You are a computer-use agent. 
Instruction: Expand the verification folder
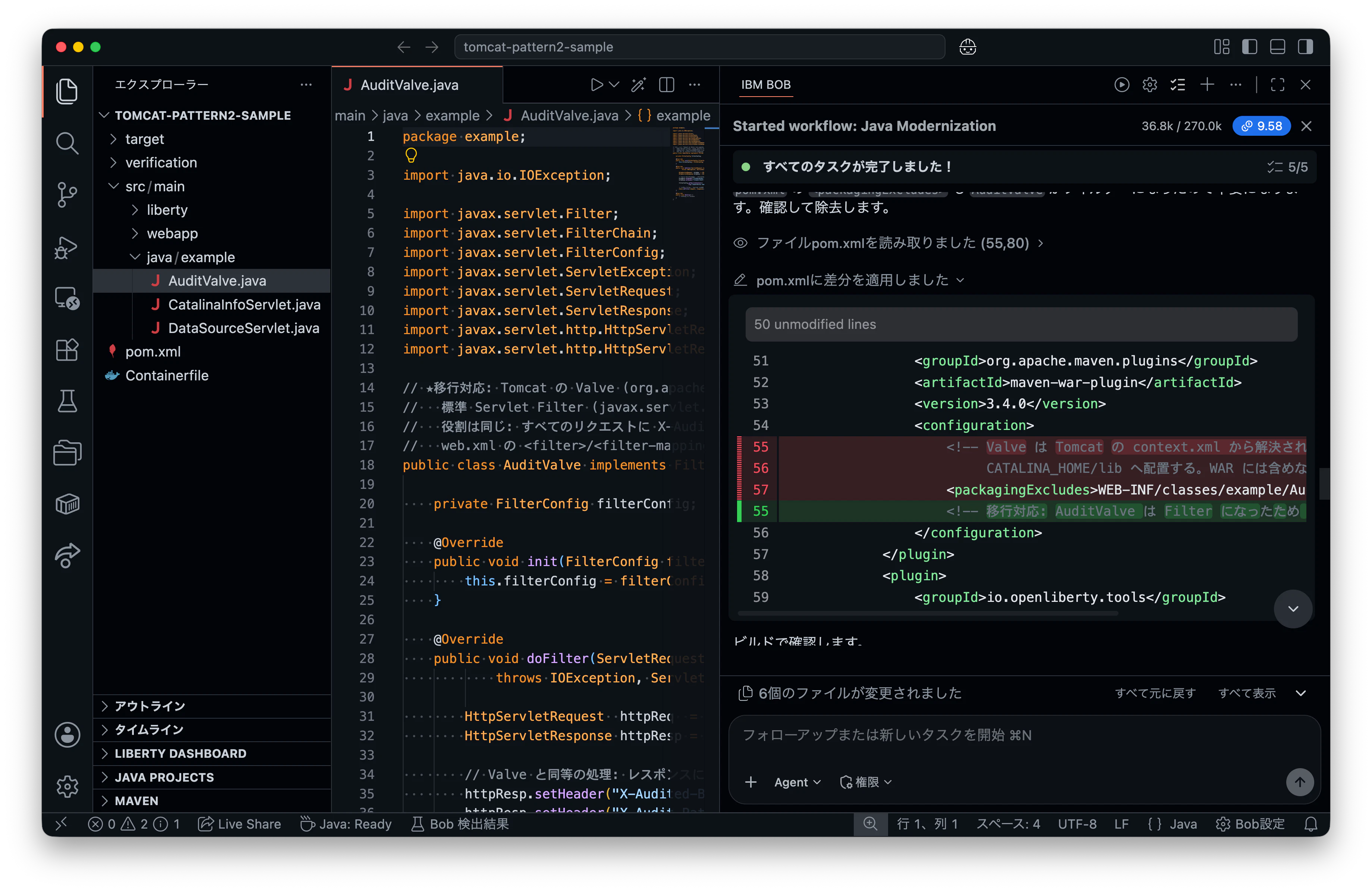[x=211, y=163]
